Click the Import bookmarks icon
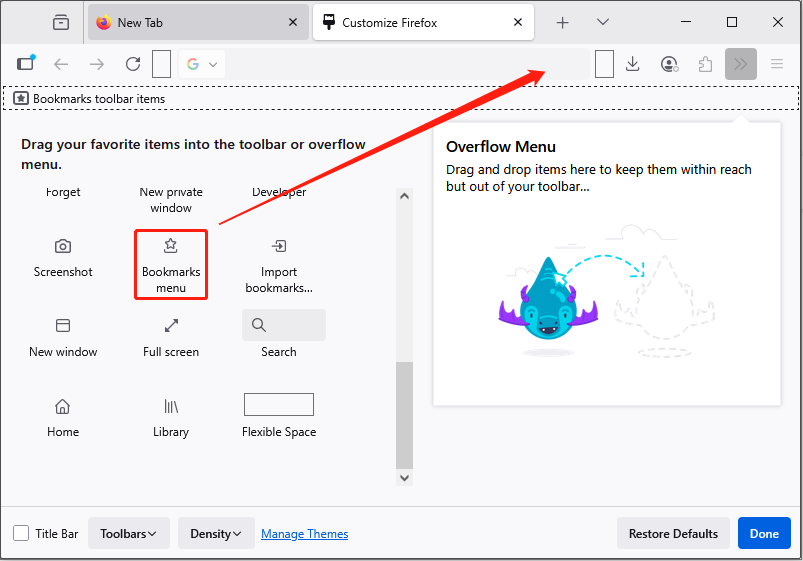This screenshot has width=803, height=561. [279, 246]
